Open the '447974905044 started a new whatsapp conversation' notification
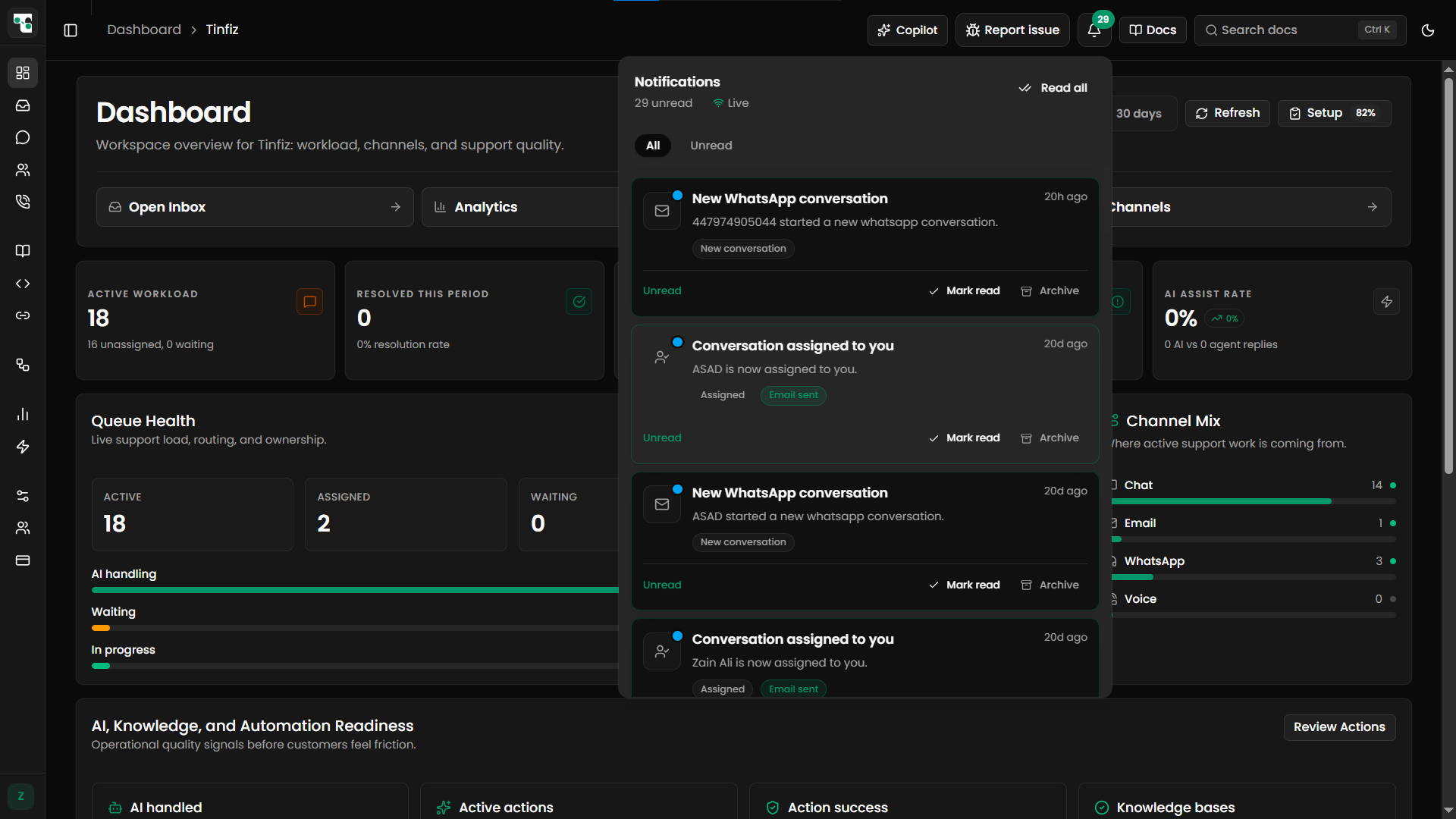 (865, 247)
